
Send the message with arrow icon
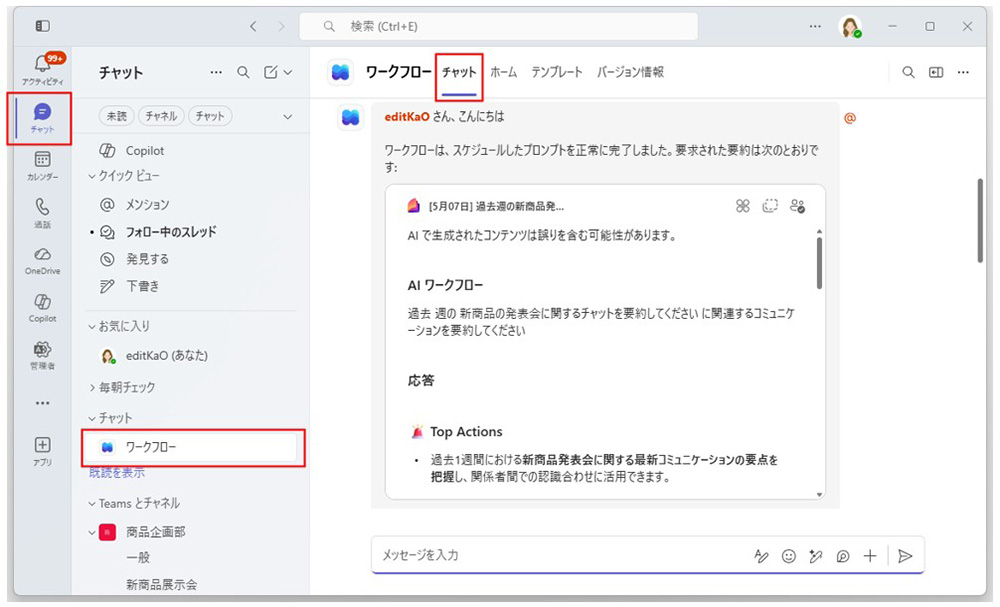point(904,556)
